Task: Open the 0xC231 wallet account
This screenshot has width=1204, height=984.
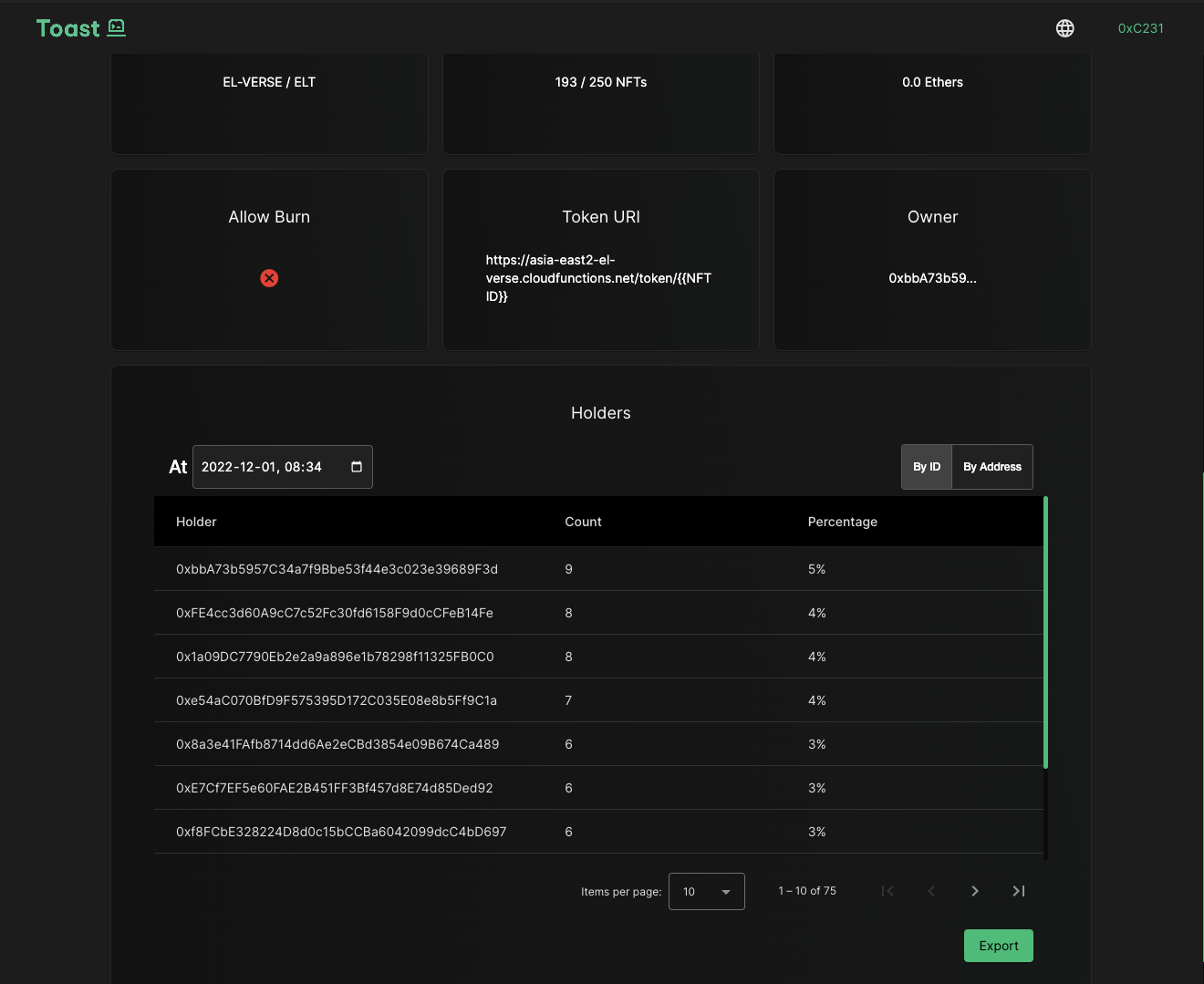Action: (x=1140, y=28)
